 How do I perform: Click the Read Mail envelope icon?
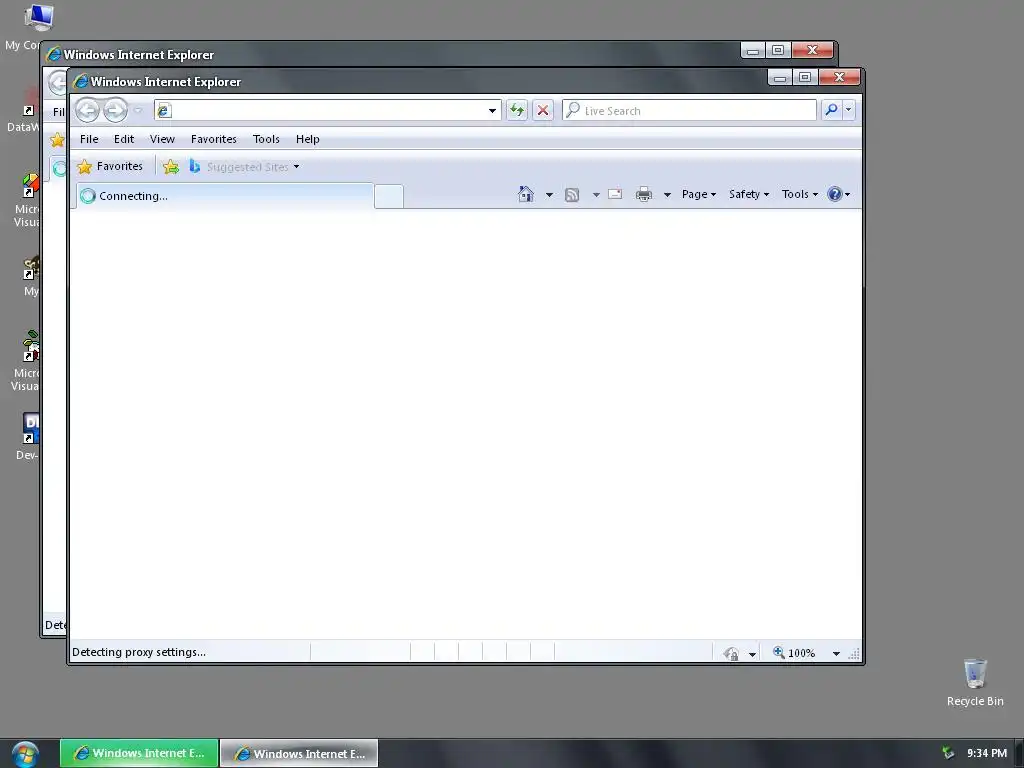pos(615,194)
